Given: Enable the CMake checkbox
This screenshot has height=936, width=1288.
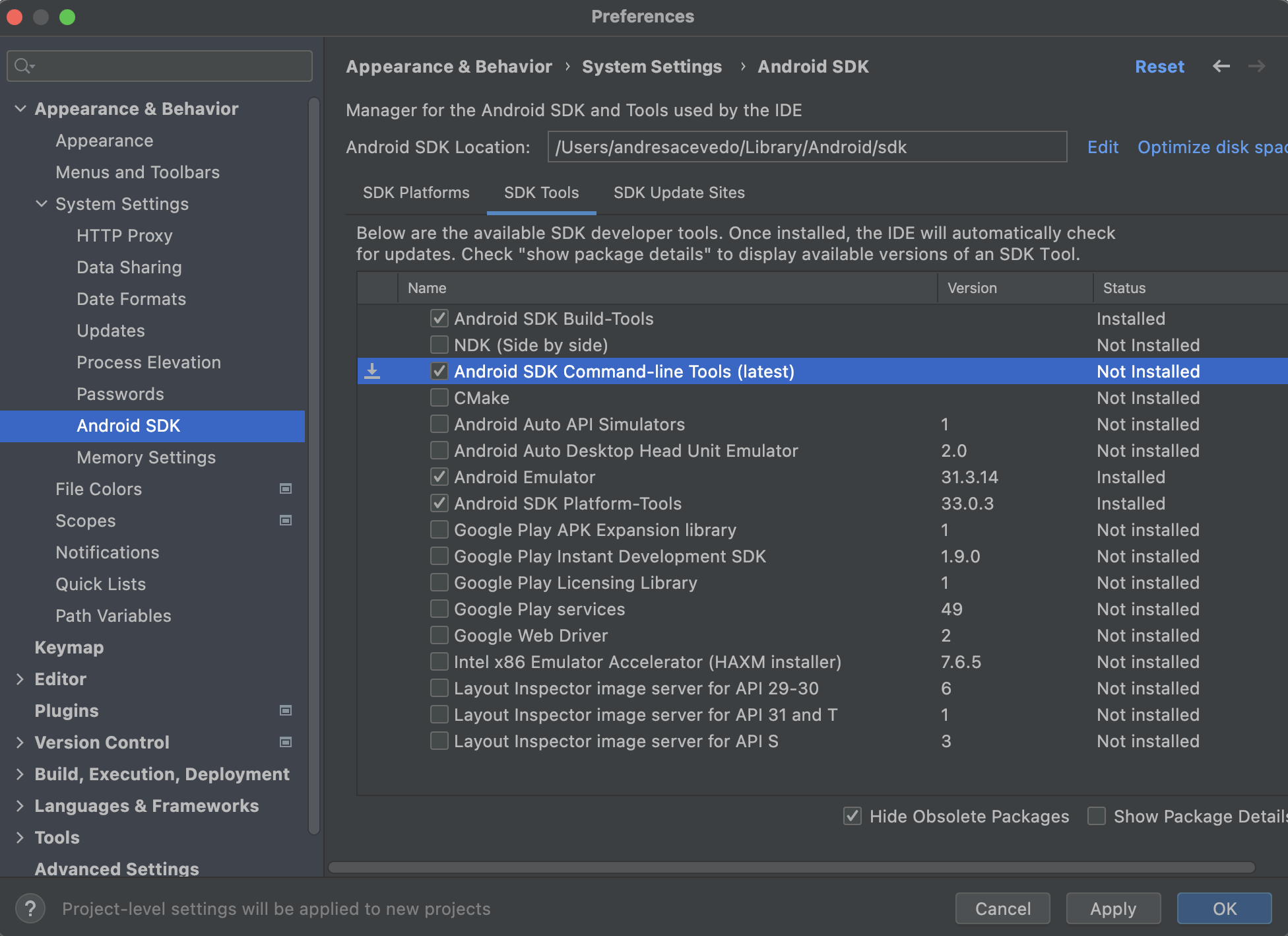Looking at the screenshot, I should (x=439, y=397).
